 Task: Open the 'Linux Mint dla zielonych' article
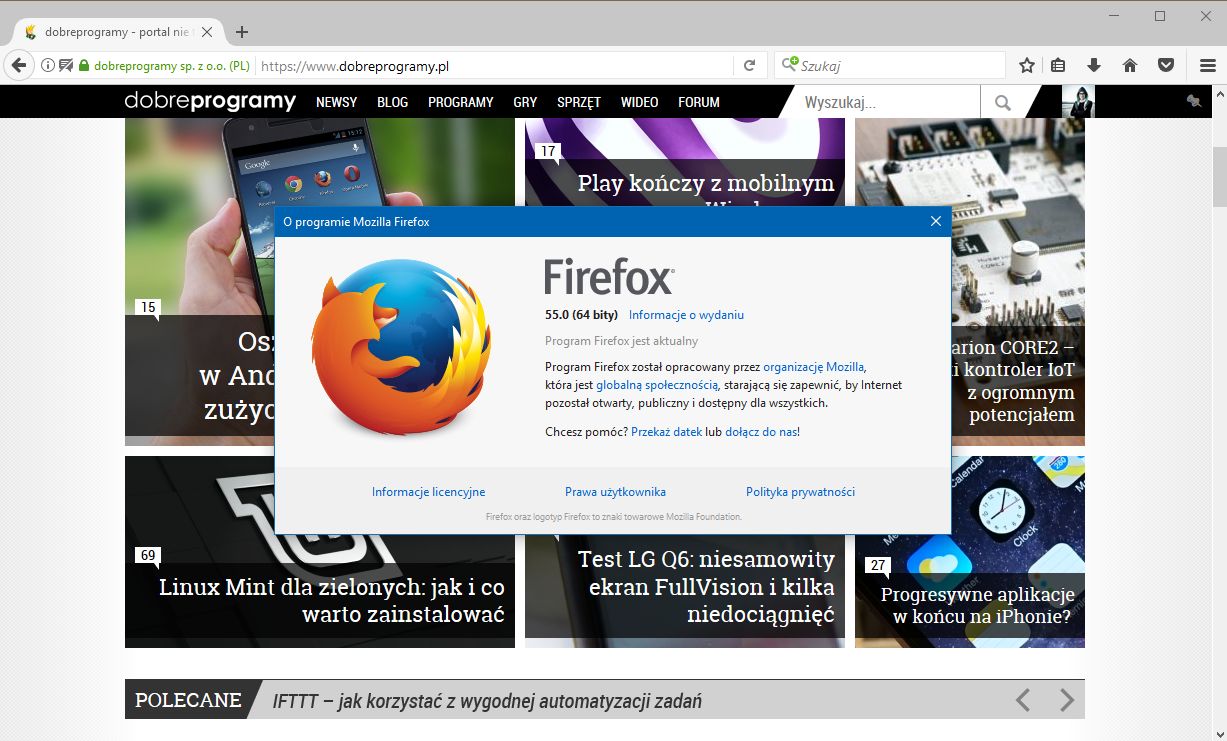[332, 600]
